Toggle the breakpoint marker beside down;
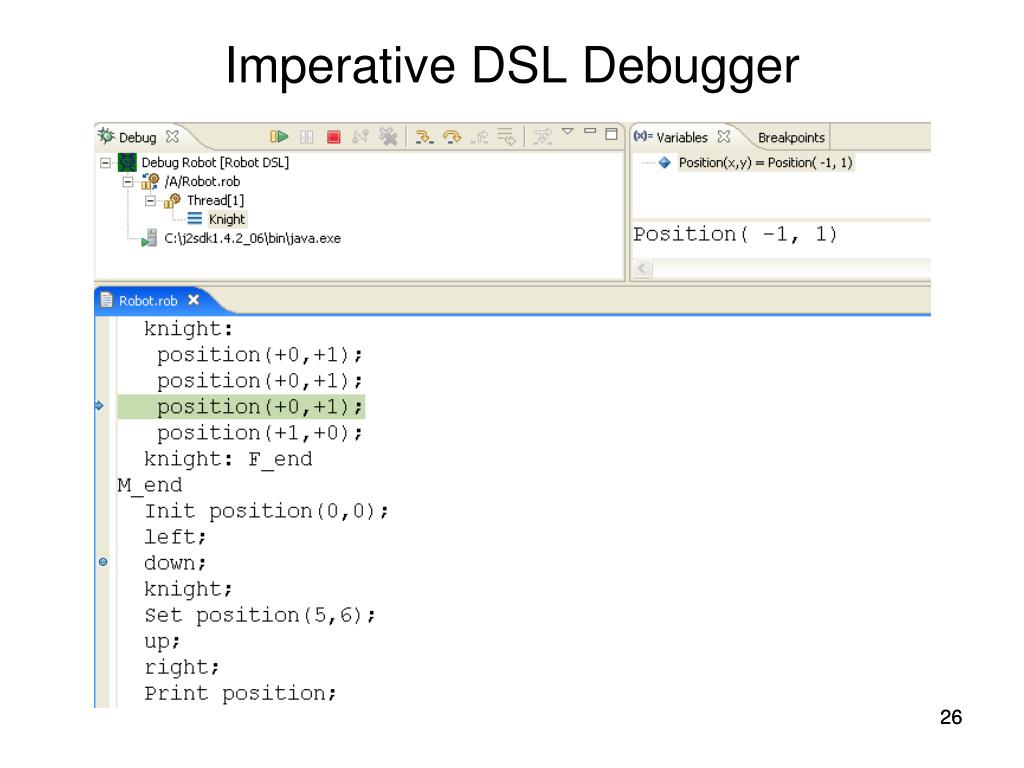The image size is (1024, 768). tap(103, 562)
